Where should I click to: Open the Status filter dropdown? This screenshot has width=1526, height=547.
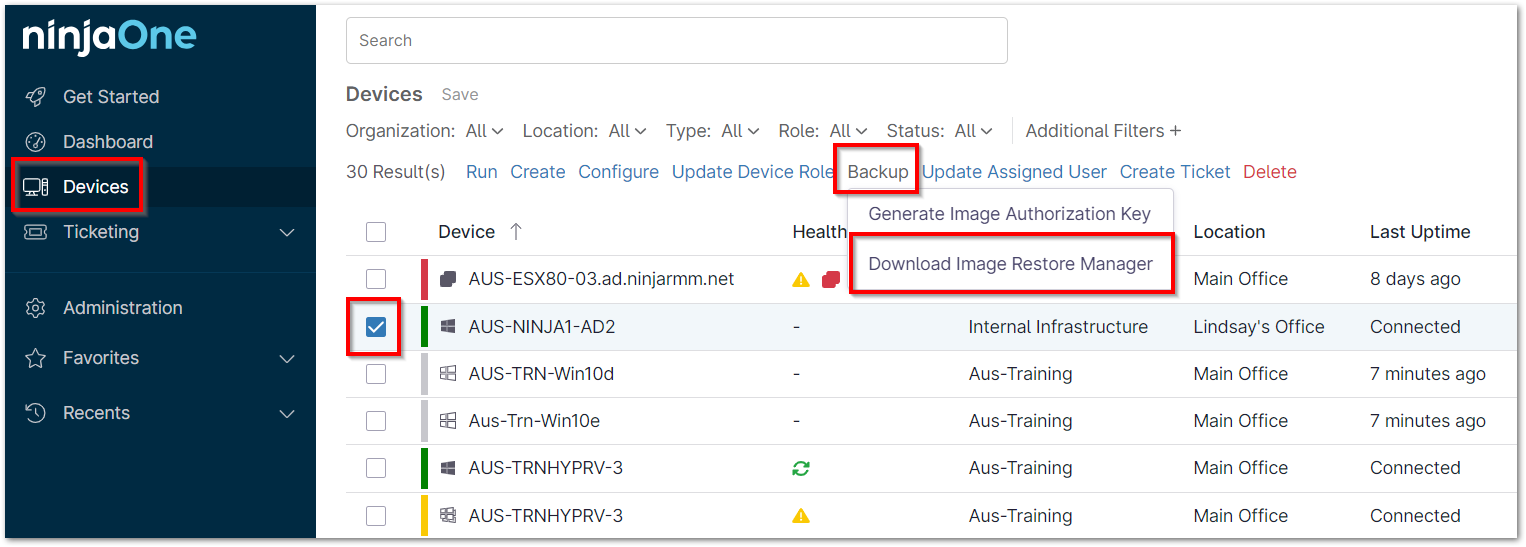pos(974,131)
